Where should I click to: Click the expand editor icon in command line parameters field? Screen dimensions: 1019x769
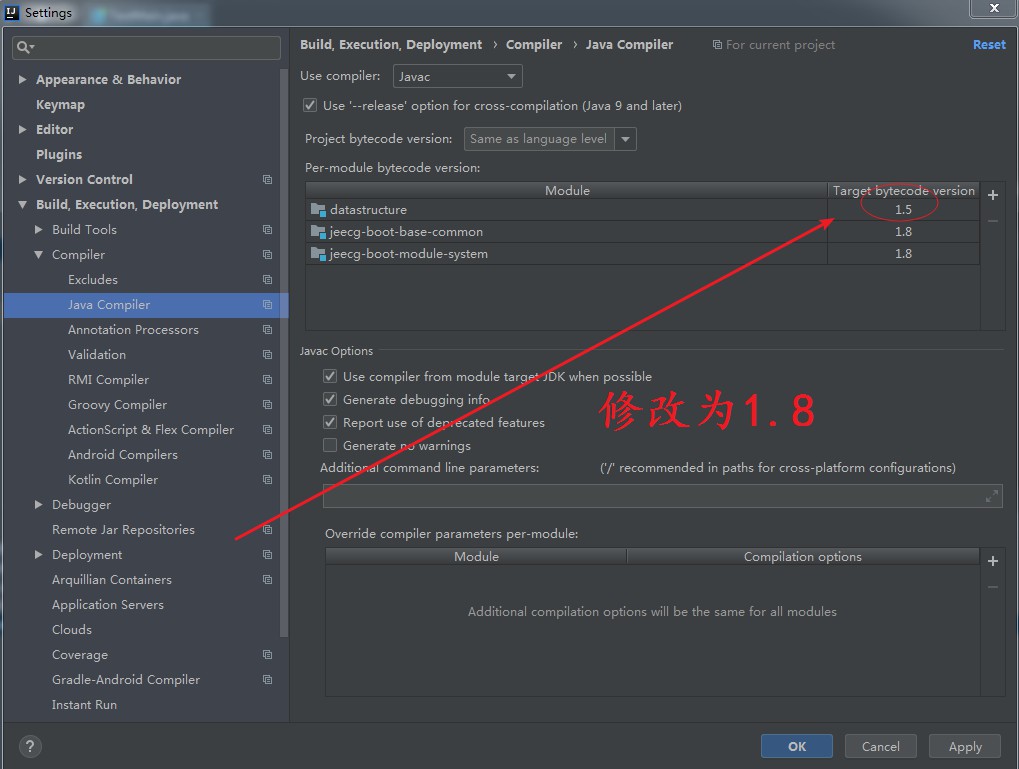tap(991, 495)
